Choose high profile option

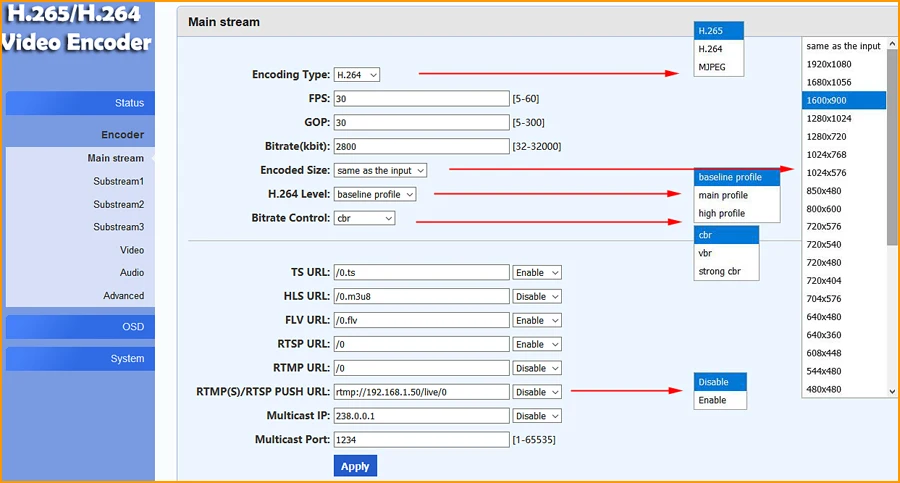click(x=737, y=213)
